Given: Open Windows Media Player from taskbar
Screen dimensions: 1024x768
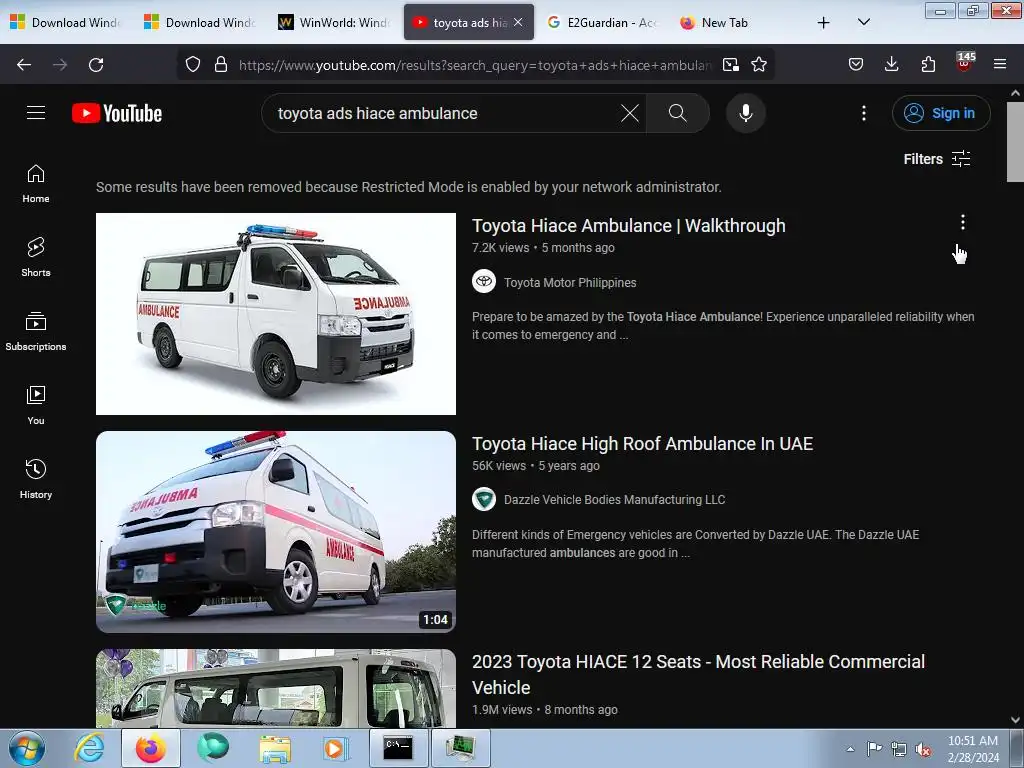Looking at the screenshot, I should (336, 748).
